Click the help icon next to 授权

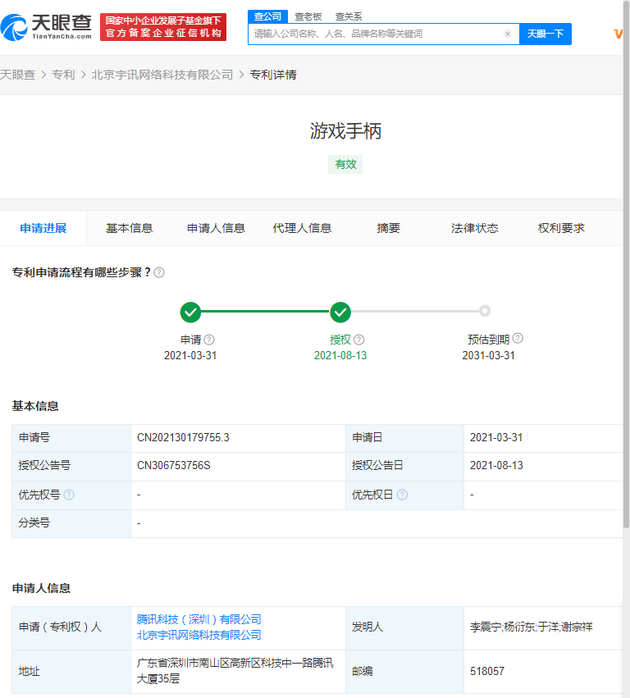(x=359, y=340)
